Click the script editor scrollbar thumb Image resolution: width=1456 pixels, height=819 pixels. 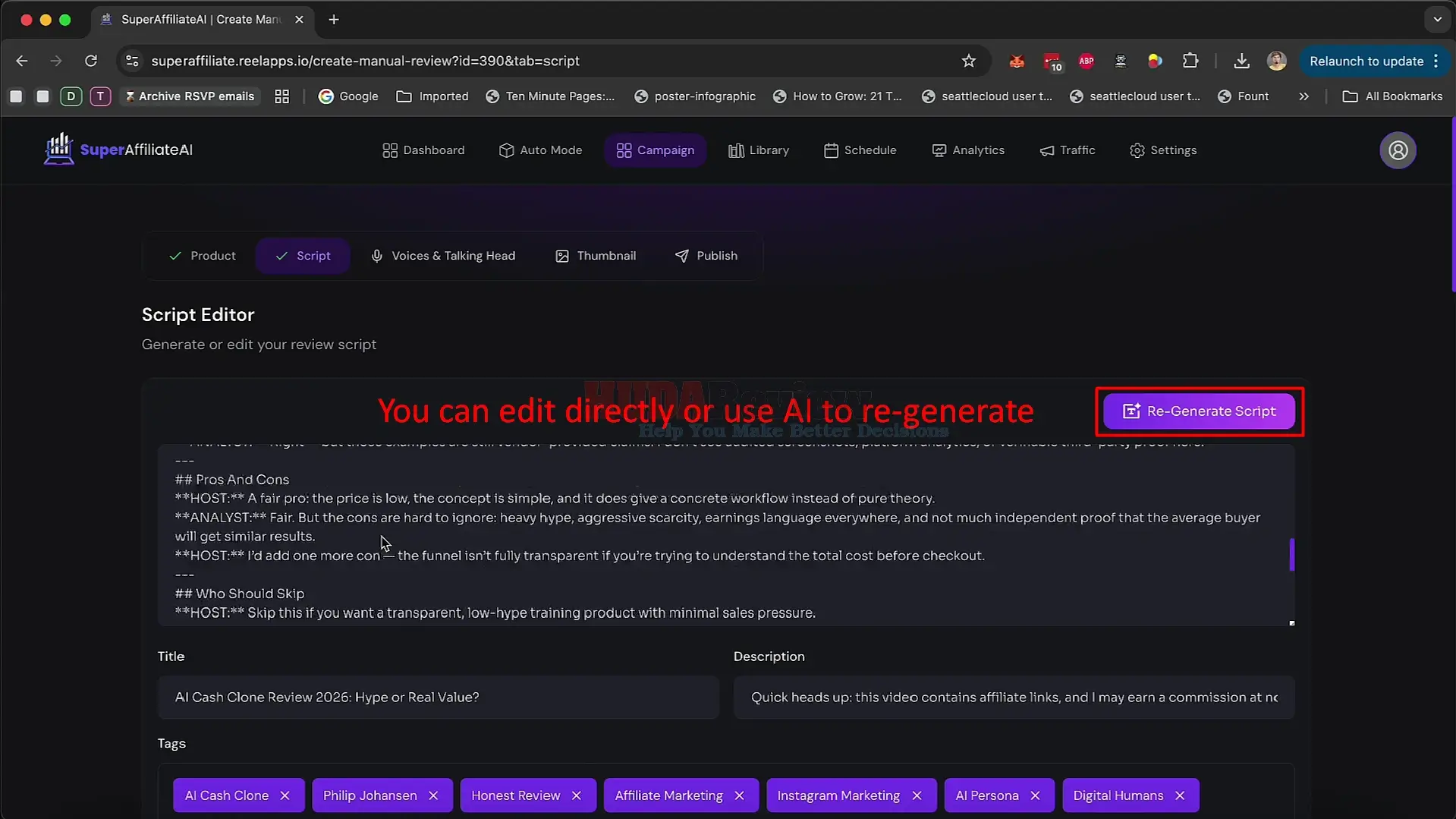(x=1291, y=555)
